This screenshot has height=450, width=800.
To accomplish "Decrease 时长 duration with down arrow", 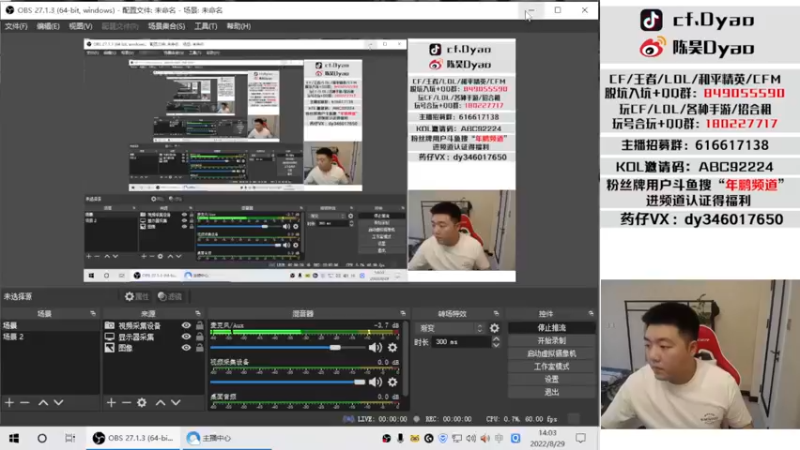I will [496, 345].
